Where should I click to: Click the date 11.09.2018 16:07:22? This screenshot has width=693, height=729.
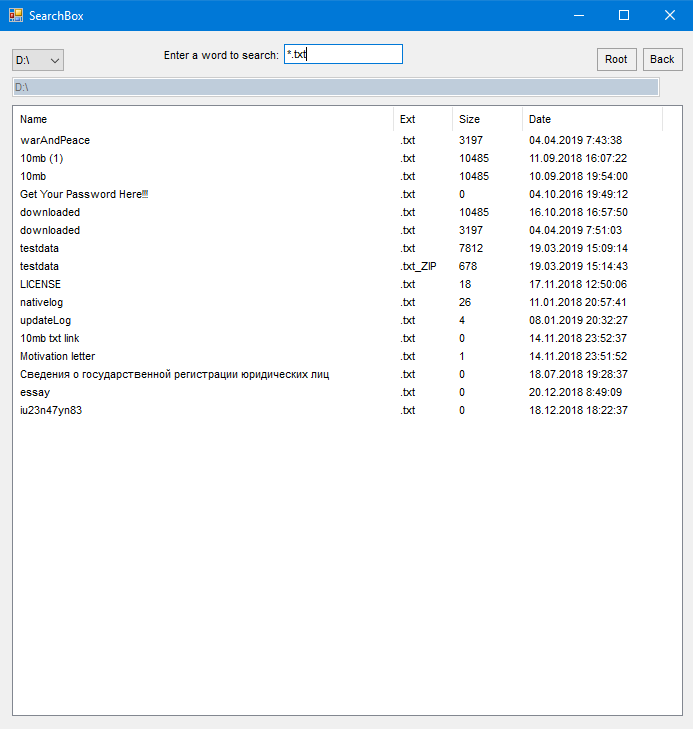coord(578,159)
